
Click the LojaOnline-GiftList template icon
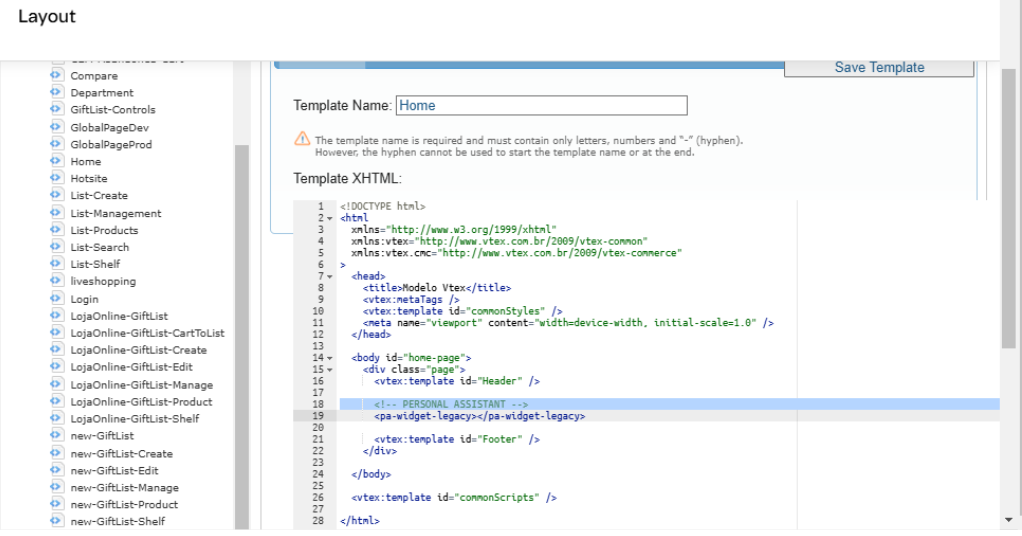tap(56, 315)
